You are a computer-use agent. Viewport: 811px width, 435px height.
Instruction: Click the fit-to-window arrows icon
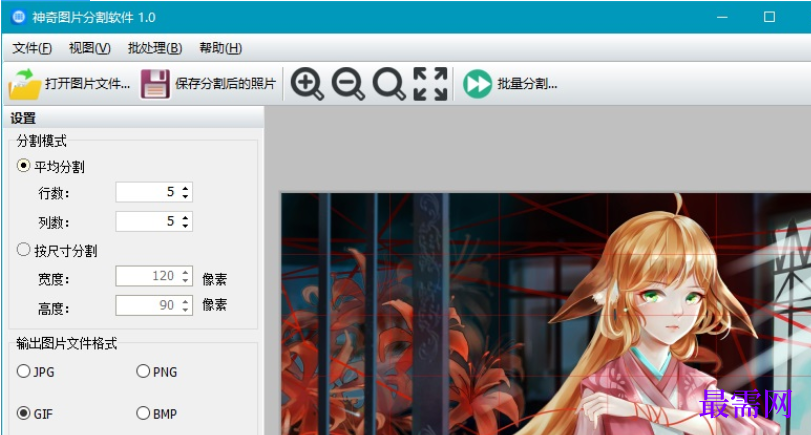point(430,84)
